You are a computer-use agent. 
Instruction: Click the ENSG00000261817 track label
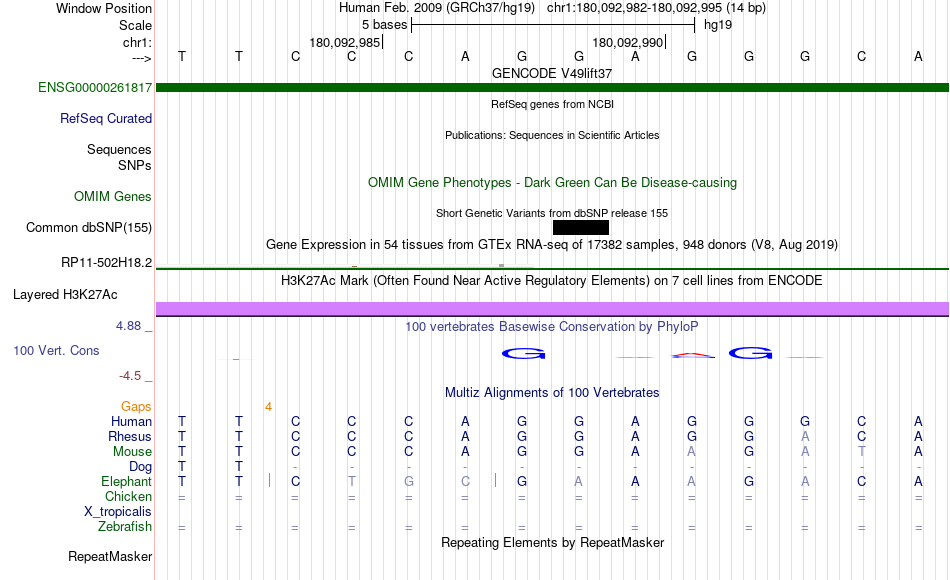95,87
